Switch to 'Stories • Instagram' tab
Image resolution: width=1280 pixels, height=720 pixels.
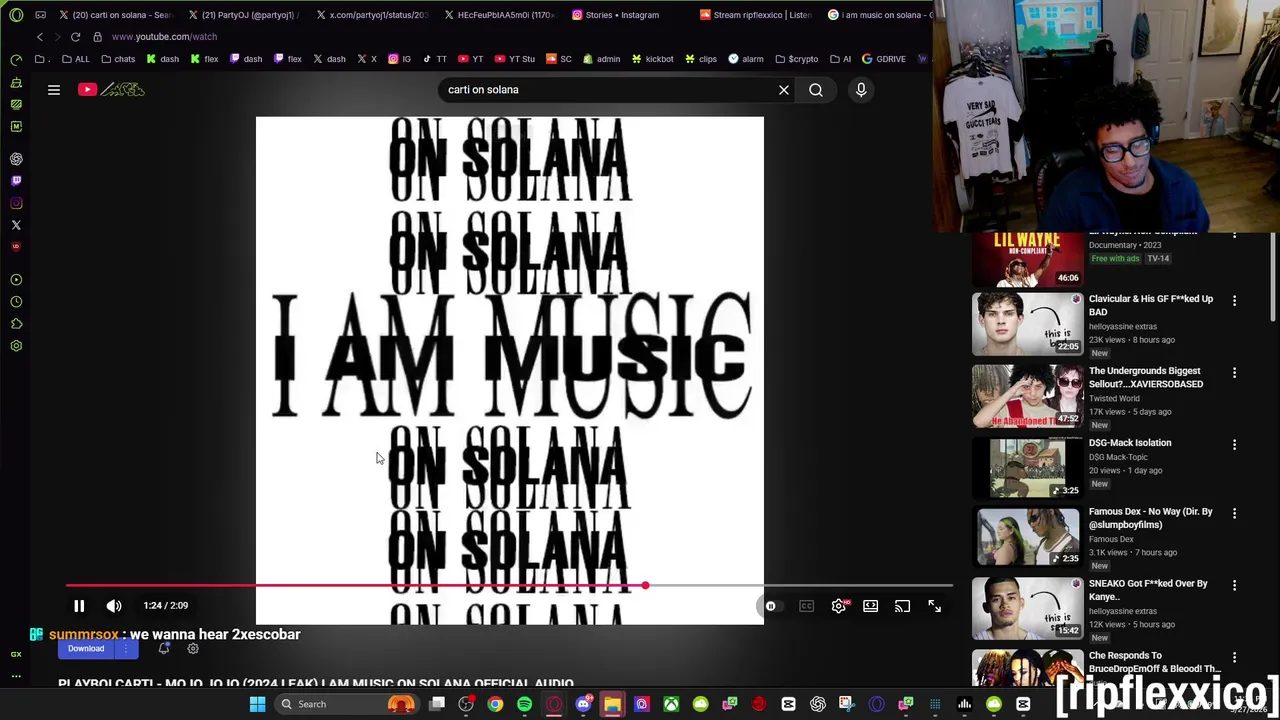pyautogui.click(x=615, y=15)
